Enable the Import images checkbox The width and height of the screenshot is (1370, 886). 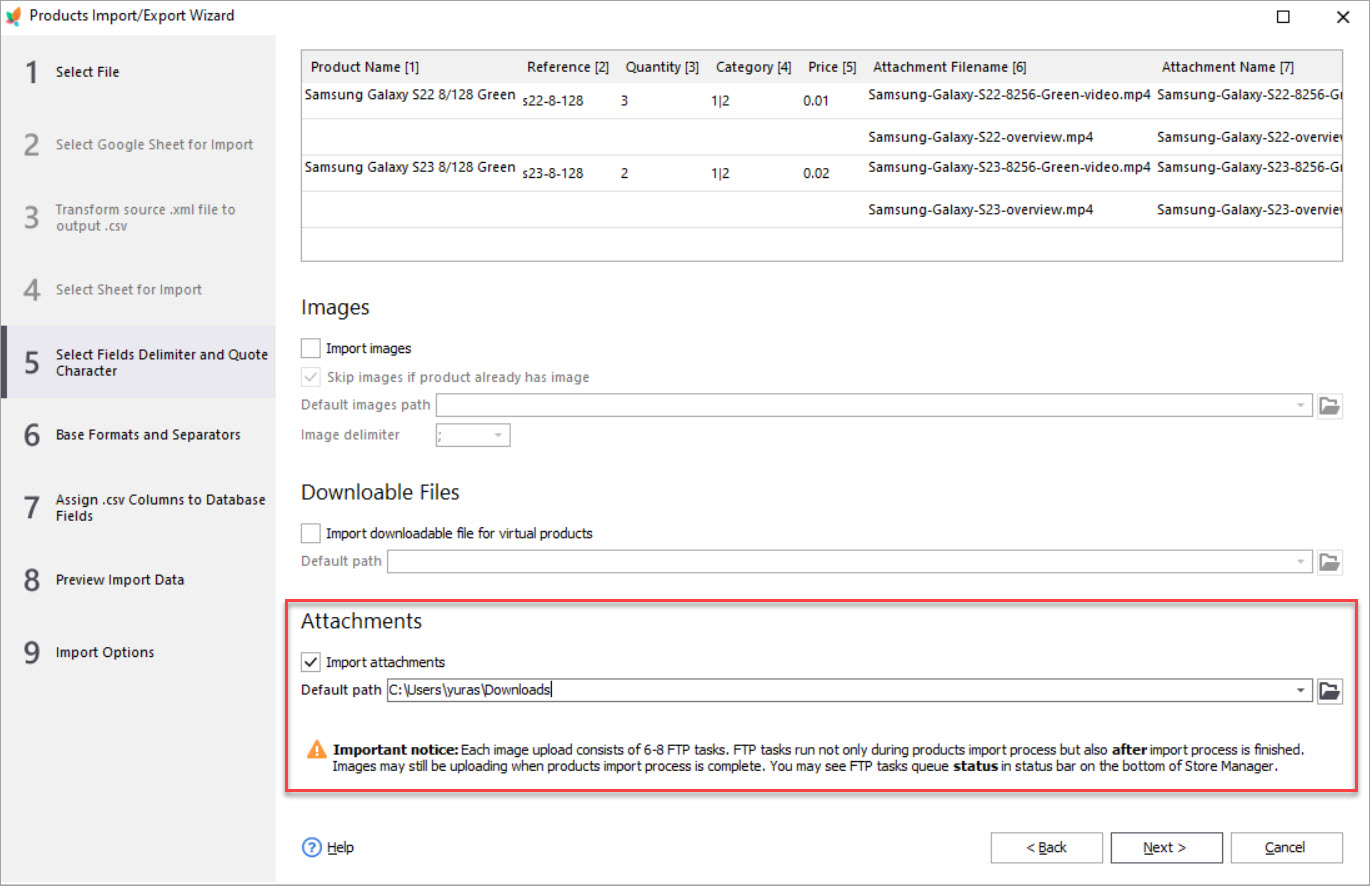(311, 348)
